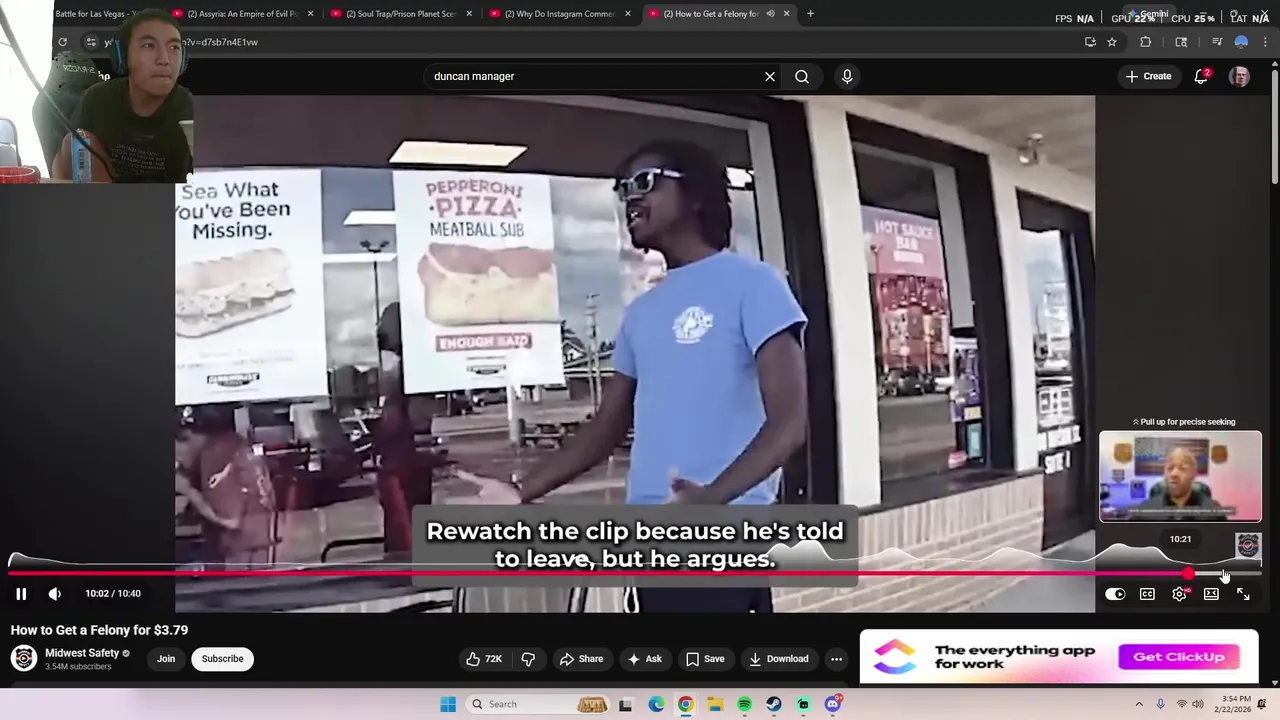Click the "How to Get a Felony for $3.79" title
Screen dimensions: 1280x720
pyautogui.click(x=99, y=630)
